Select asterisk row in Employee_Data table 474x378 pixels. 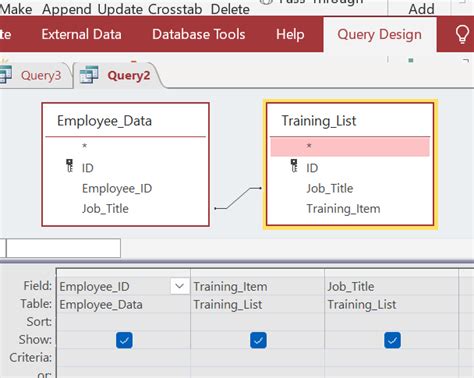(125, 146)
